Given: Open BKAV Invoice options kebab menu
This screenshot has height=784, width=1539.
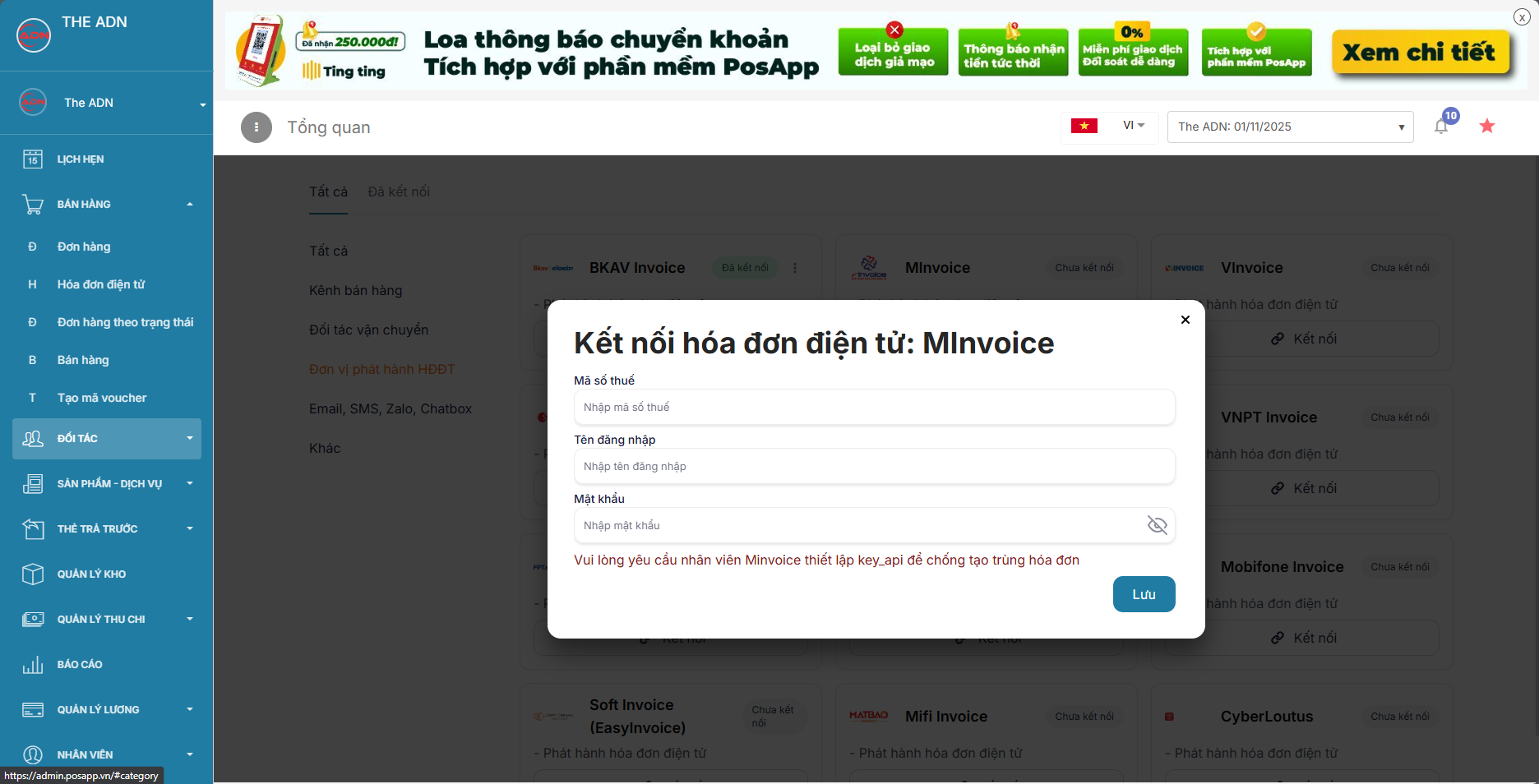Looking at the screenshot, I should [x=795, y=268].
